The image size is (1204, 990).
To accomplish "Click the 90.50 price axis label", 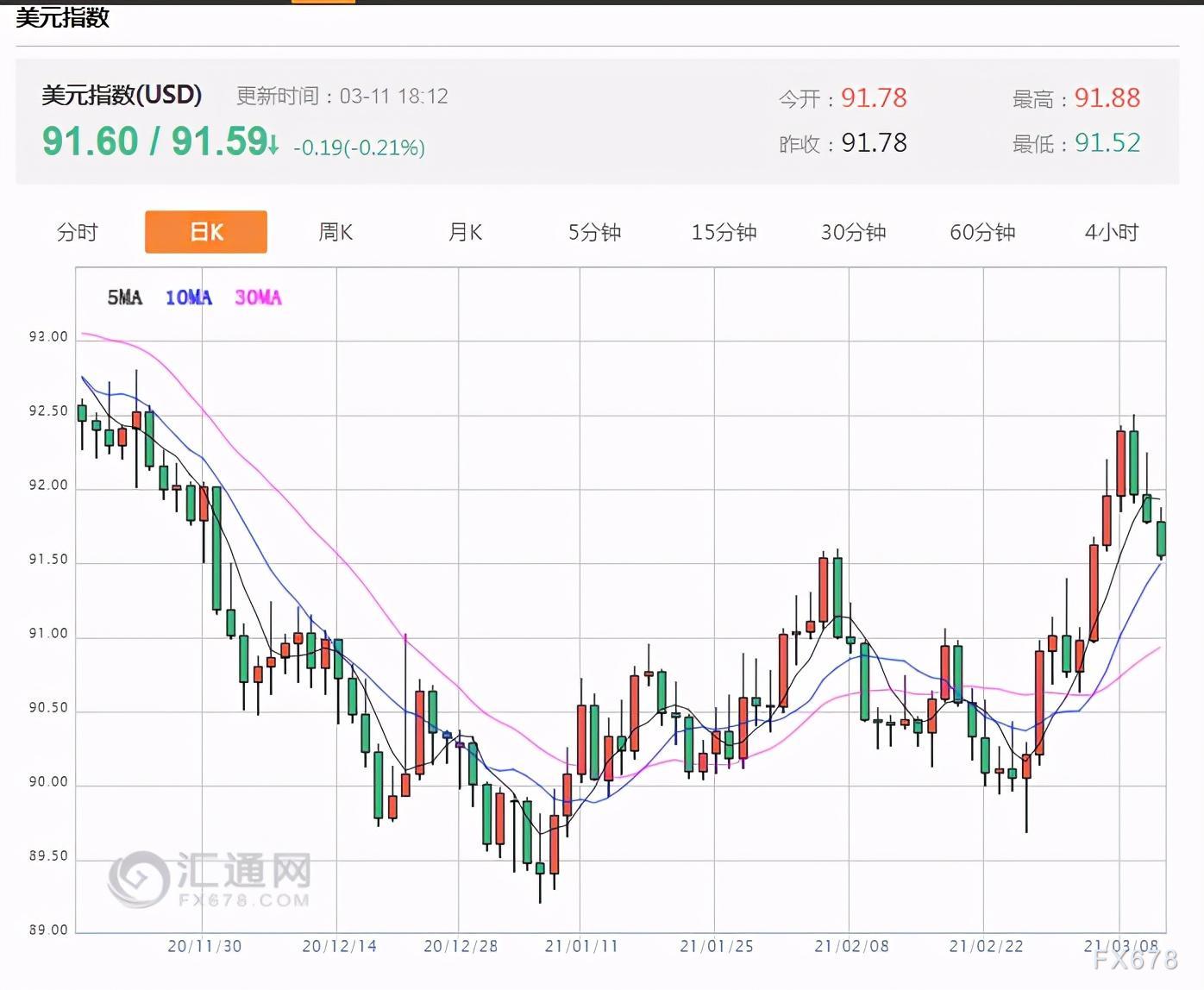I will tap(48, 707).
